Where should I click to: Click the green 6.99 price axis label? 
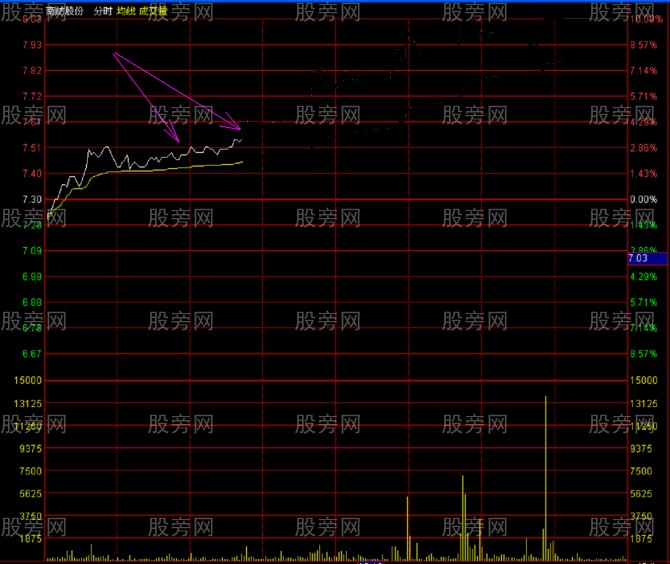click(32, 276)
